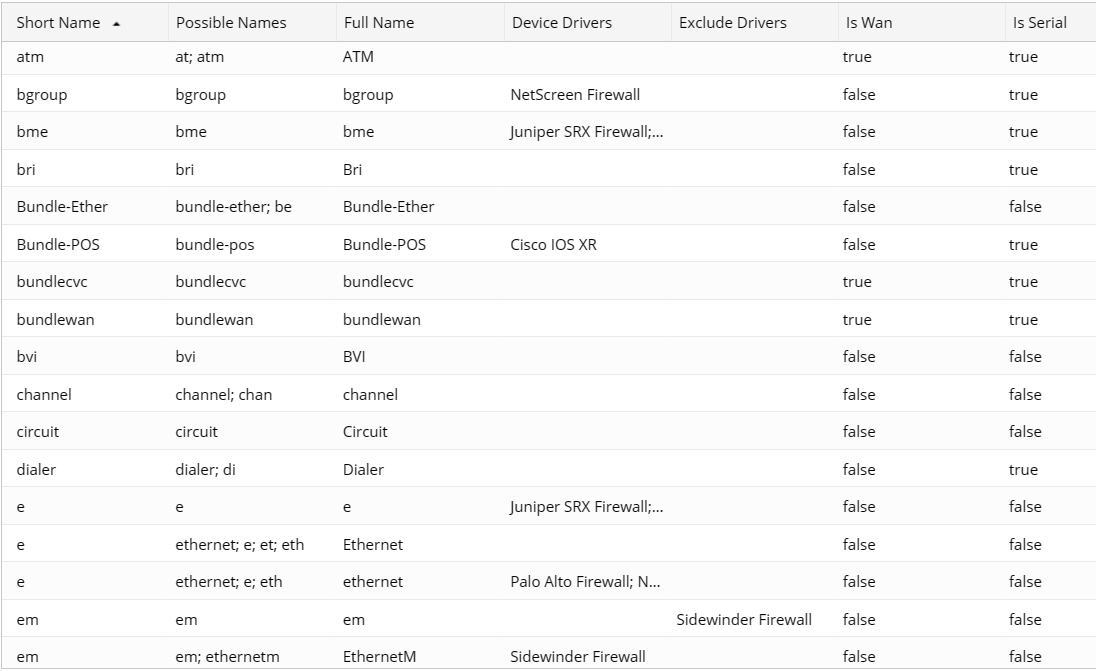The image size is (1096, 671).
Task: Sort the table by Full Name header
Action: click(379, 23)
